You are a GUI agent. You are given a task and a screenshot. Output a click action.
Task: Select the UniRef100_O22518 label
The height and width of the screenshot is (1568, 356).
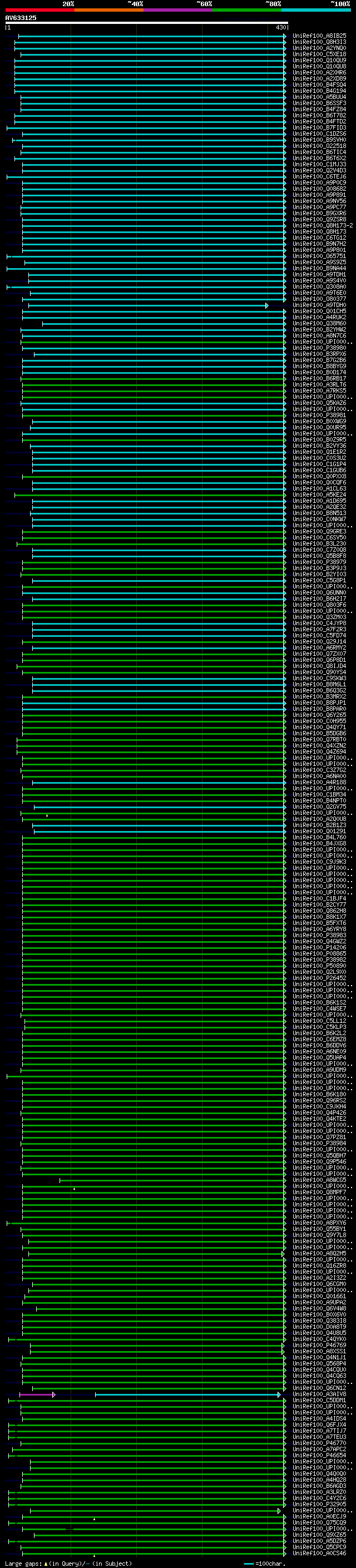coord(319,146)
